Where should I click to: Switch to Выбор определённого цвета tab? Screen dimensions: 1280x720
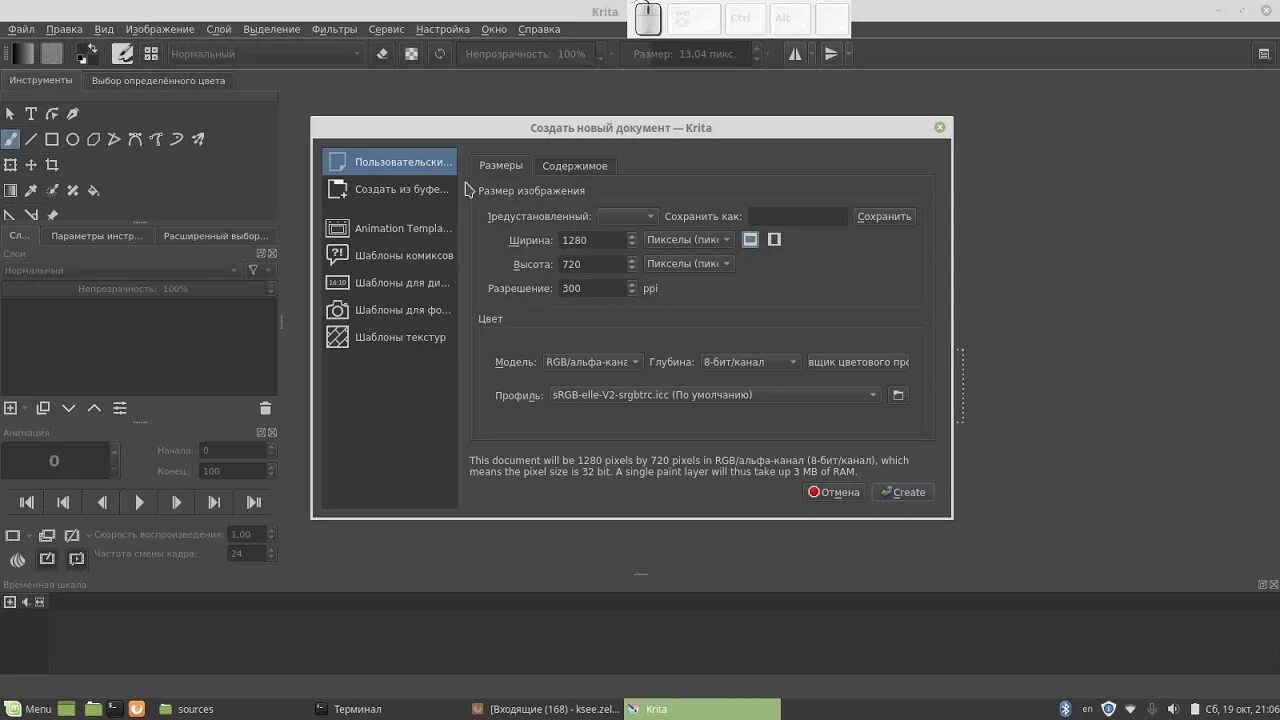pyautogui.click(x=158, y=80)
